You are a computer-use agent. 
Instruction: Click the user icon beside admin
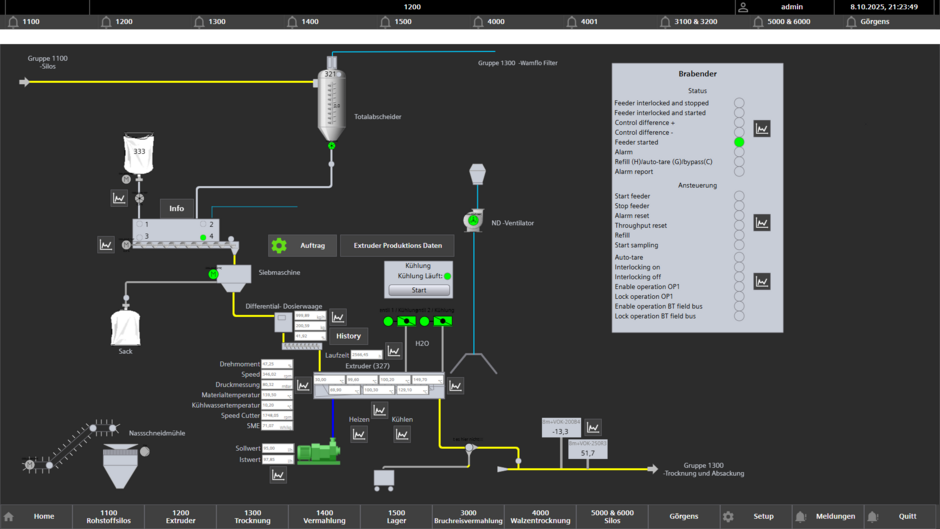click(x=743, y=7)
